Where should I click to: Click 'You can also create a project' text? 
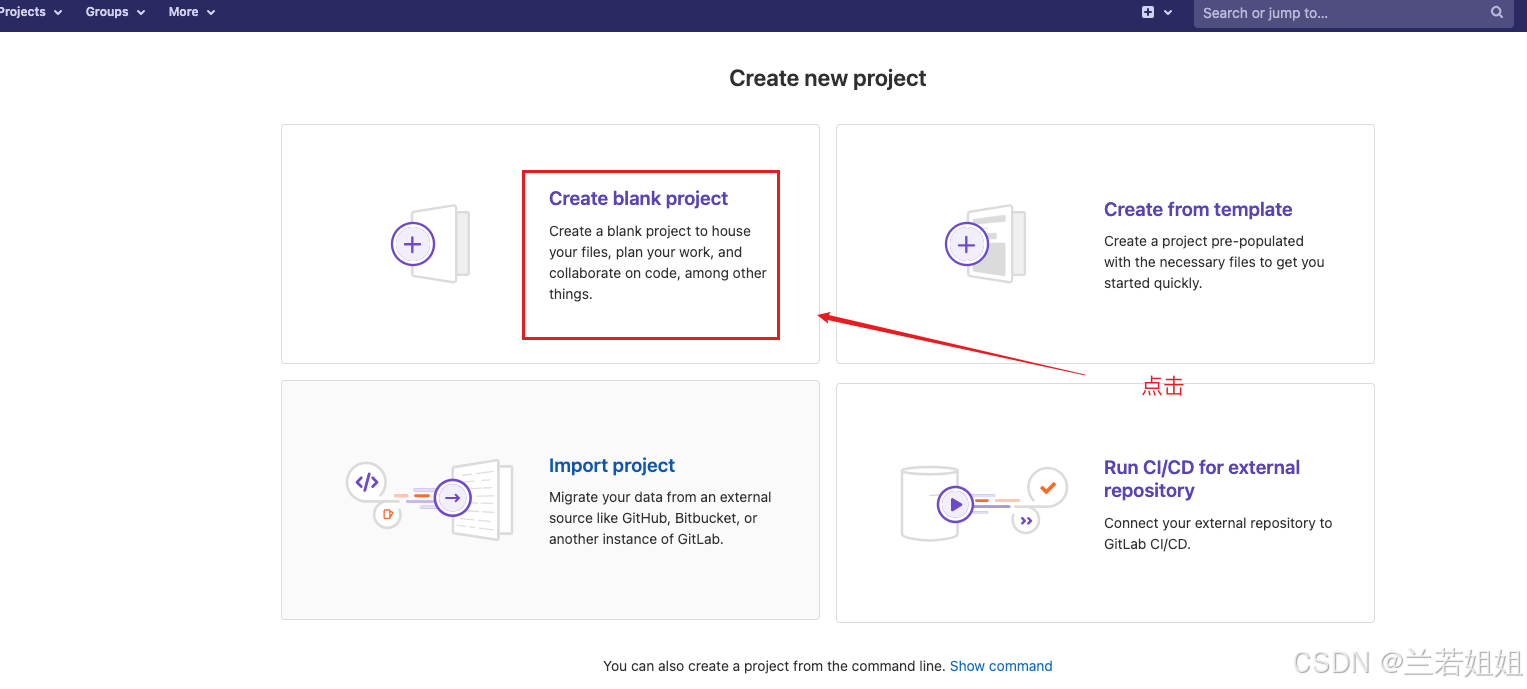(x=774, y=666)
